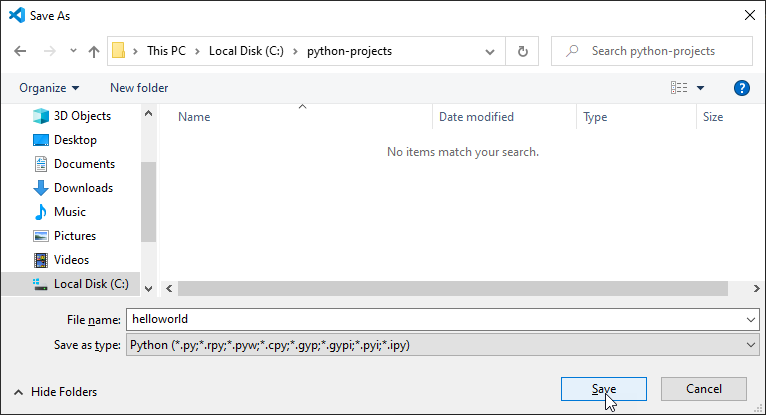The width and height of the screenshot is (766, 415).
Task: Open the recent locations dropdown arrow
Action: pyautogui.click(x=73, y=50)
